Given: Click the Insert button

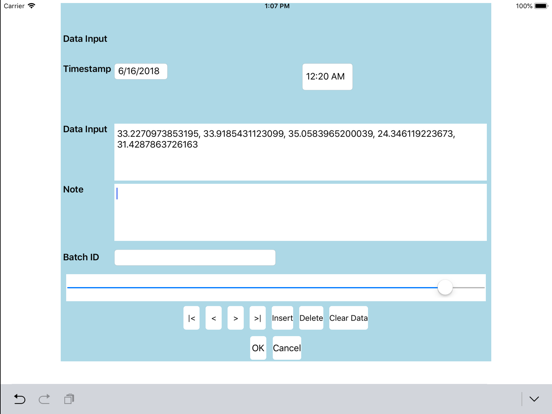Looking at the screenshot, I should [282, 318].
